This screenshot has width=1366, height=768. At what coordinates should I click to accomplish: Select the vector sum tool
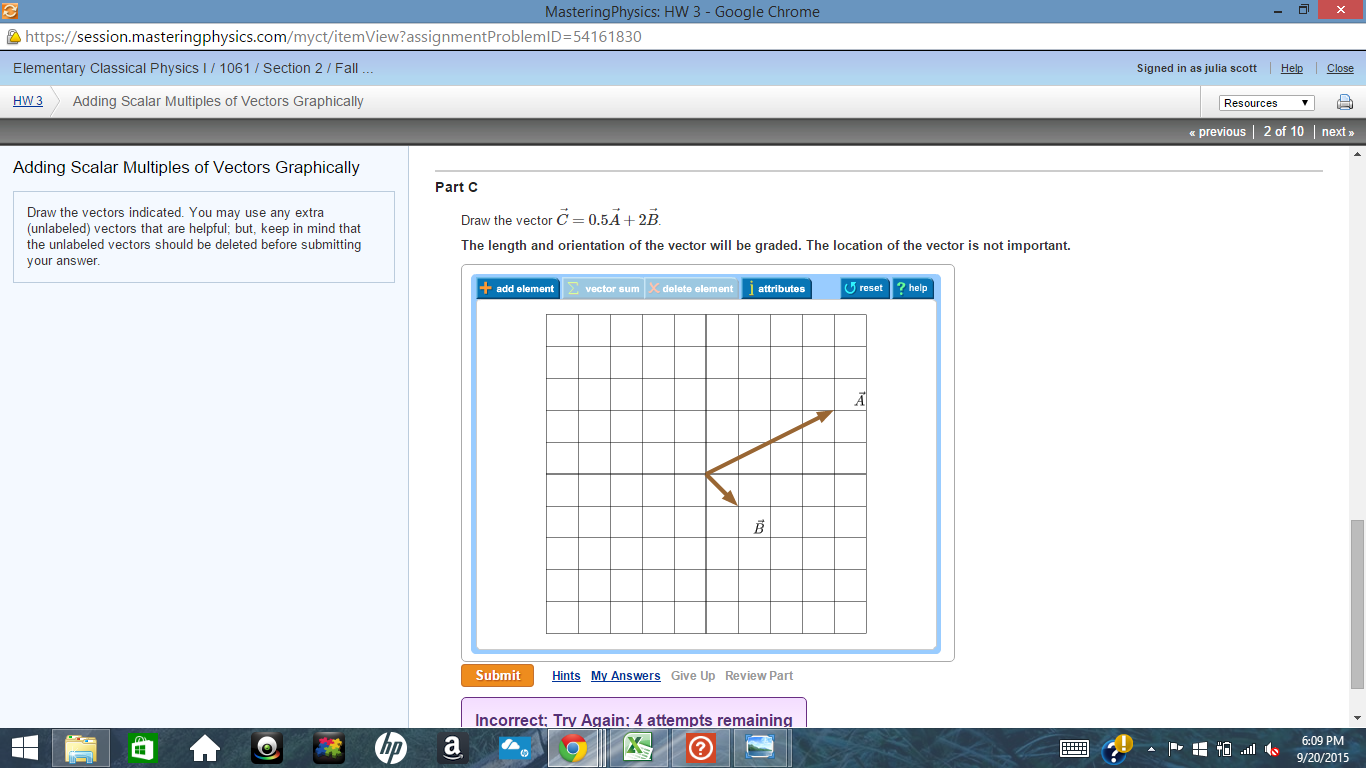click(604, 288)
